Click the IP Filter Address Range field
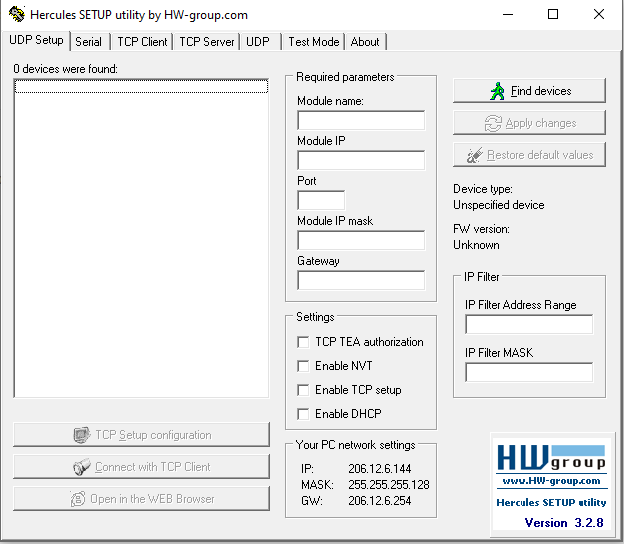 click(x=529, y=324)
